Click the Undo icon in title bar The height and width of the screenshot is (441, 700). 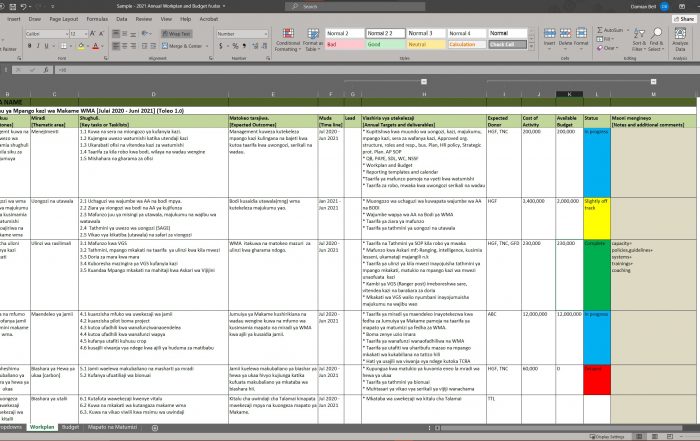coord(23,7)
